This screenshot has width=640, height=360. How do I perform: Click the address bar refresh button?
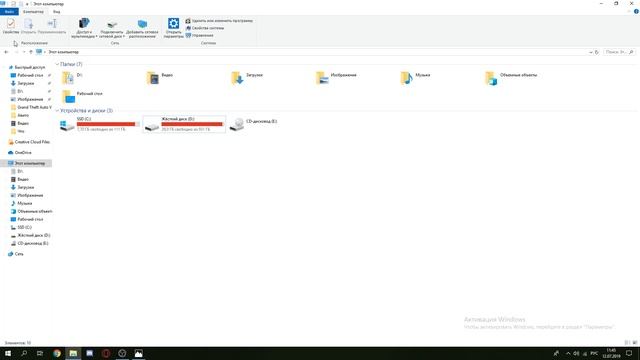point(597,52)
